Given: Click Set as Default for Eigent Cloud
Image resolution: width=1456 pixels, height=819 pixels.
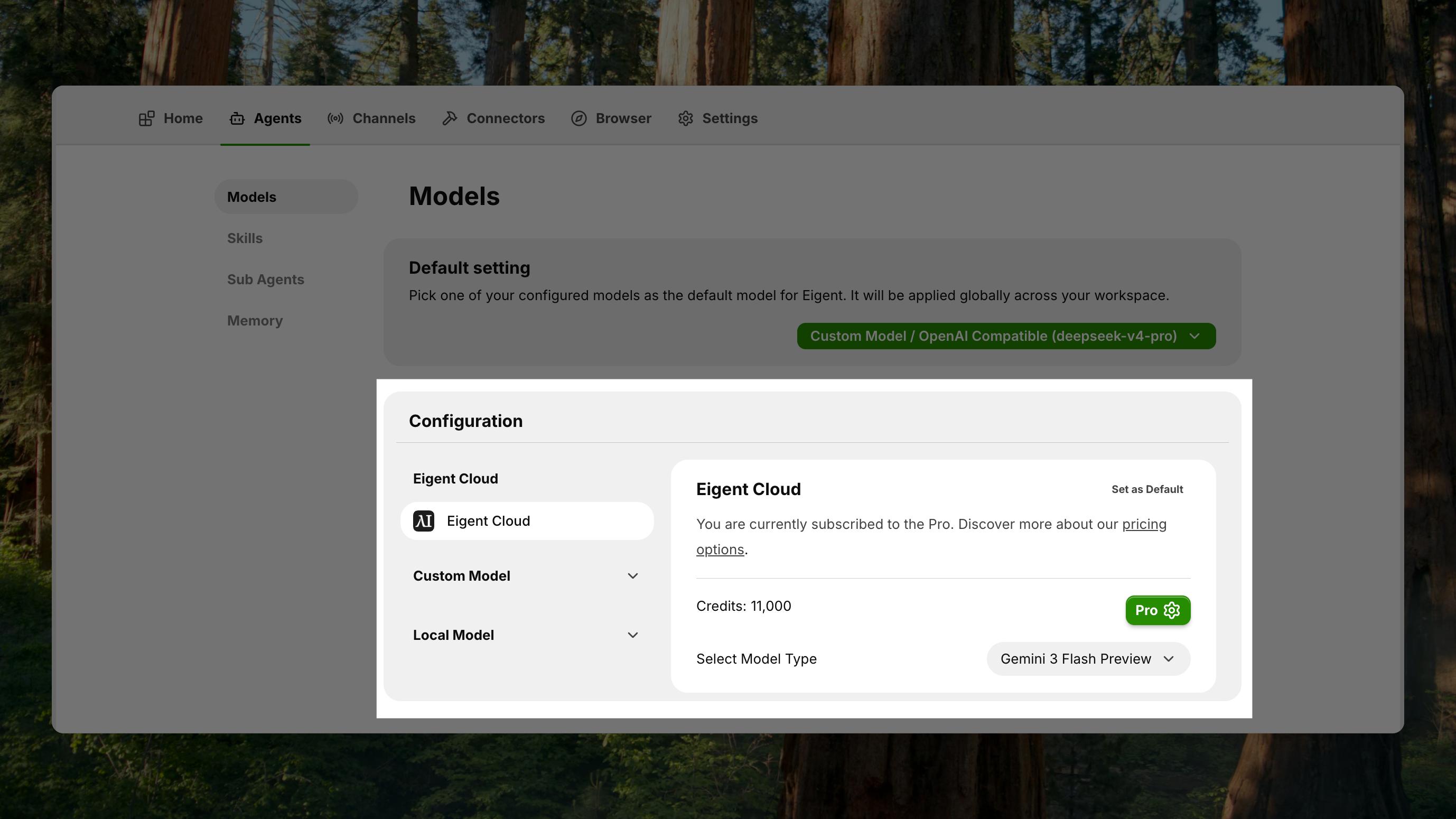Looking at the screenshot, I should (x=1147, y=489).
